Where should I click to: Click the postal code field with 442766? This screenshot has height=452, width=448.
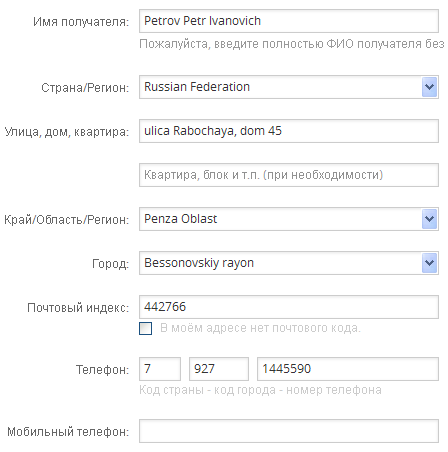point(289,307)
